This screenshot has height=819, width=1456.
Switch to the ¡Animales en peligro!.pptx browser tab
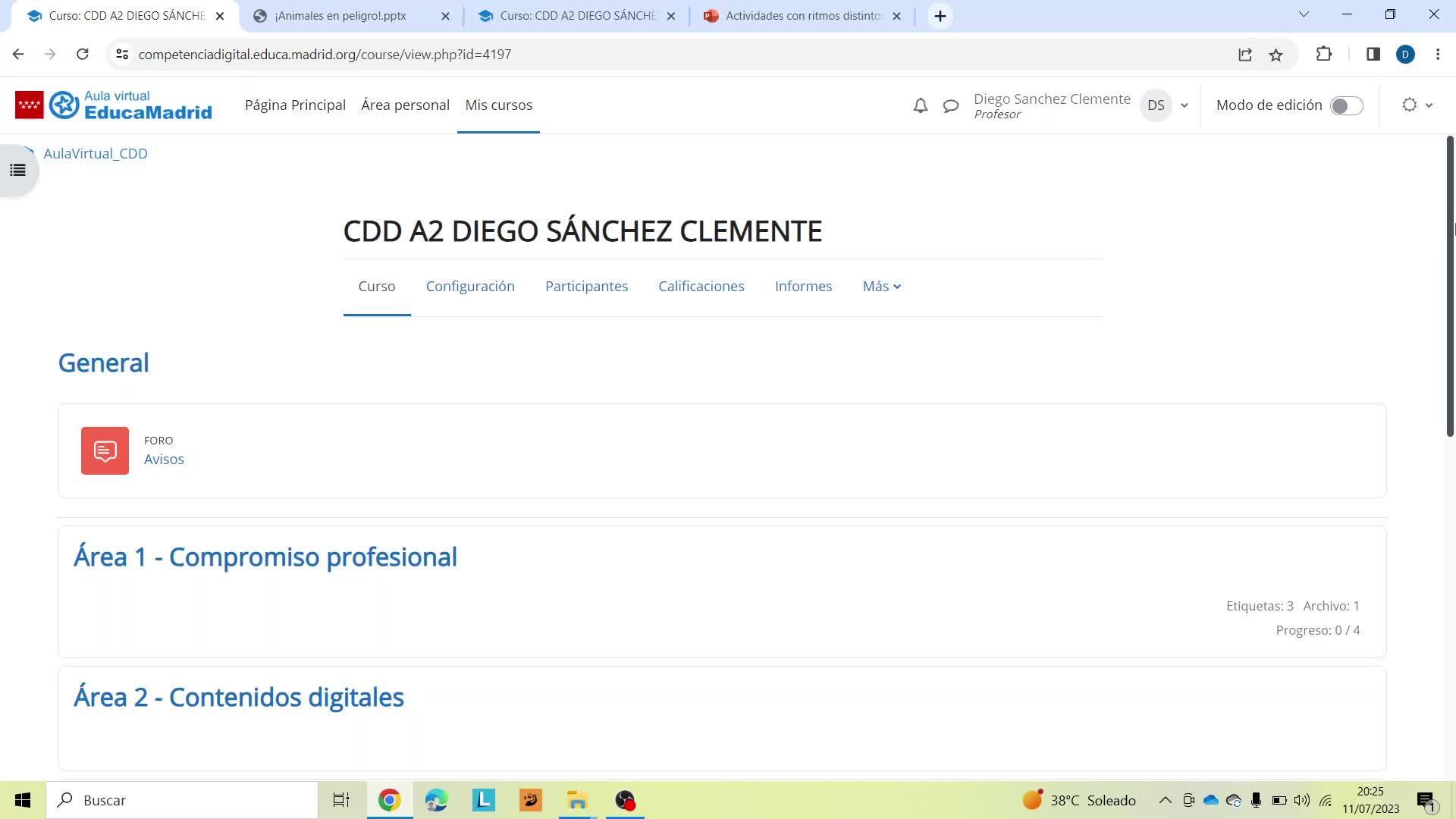tap(341, 16)
